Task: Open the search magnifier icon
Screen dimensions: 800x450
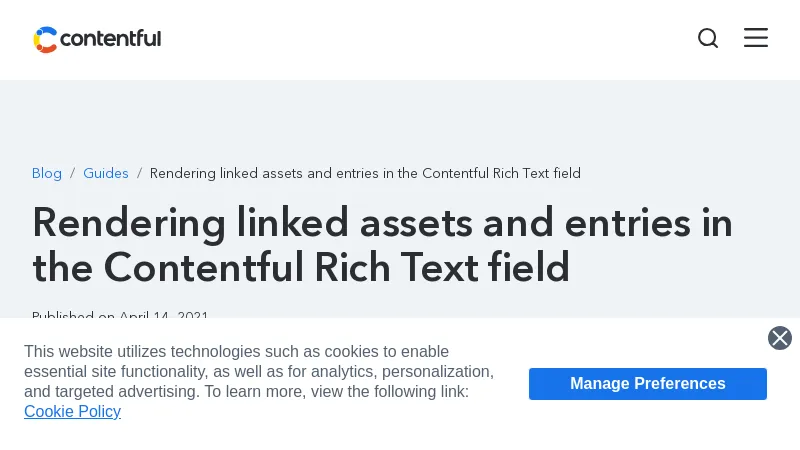Action: [708, 38]
